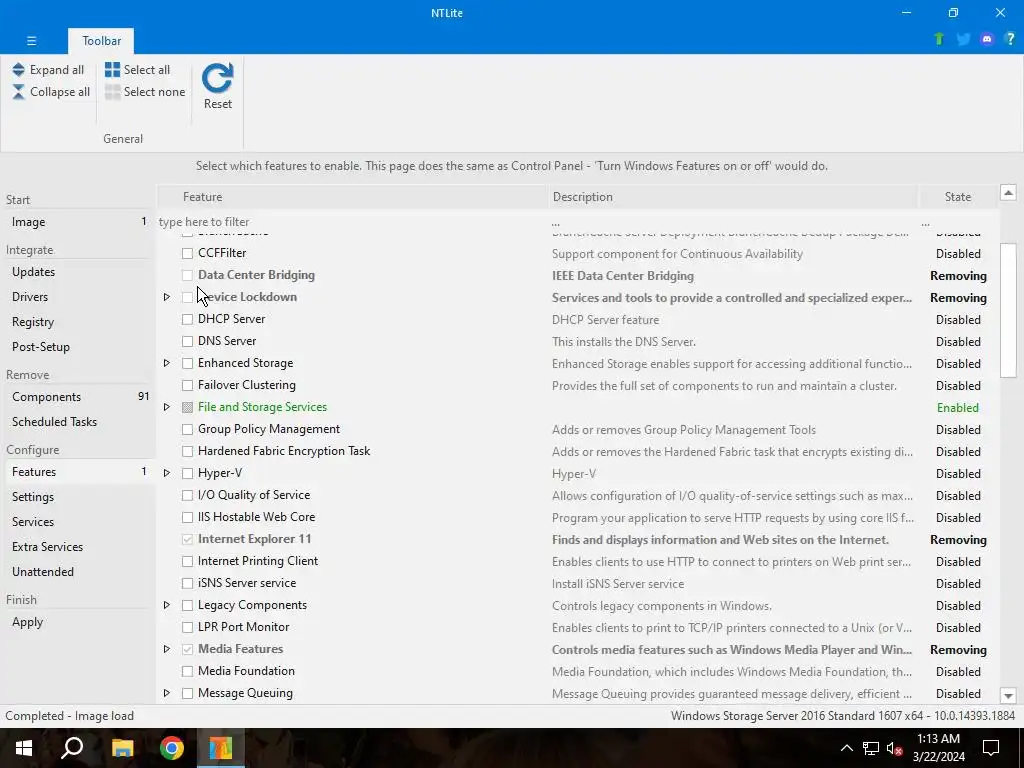Open the hamburger menu icon
The width and height of the screenshot is (1024, 768).
(x=31, y=40)
